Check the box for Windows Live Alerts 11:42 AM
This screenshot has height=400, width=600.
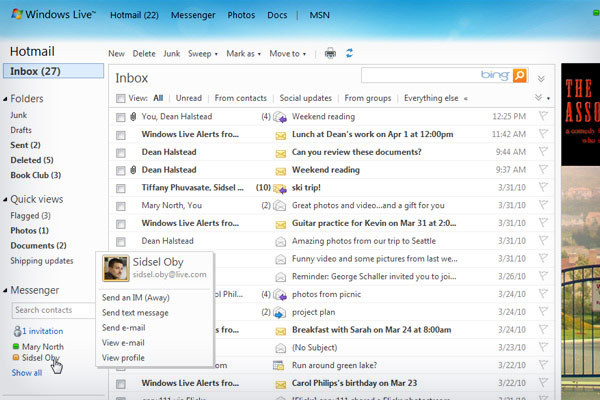(x=121, y=134)
